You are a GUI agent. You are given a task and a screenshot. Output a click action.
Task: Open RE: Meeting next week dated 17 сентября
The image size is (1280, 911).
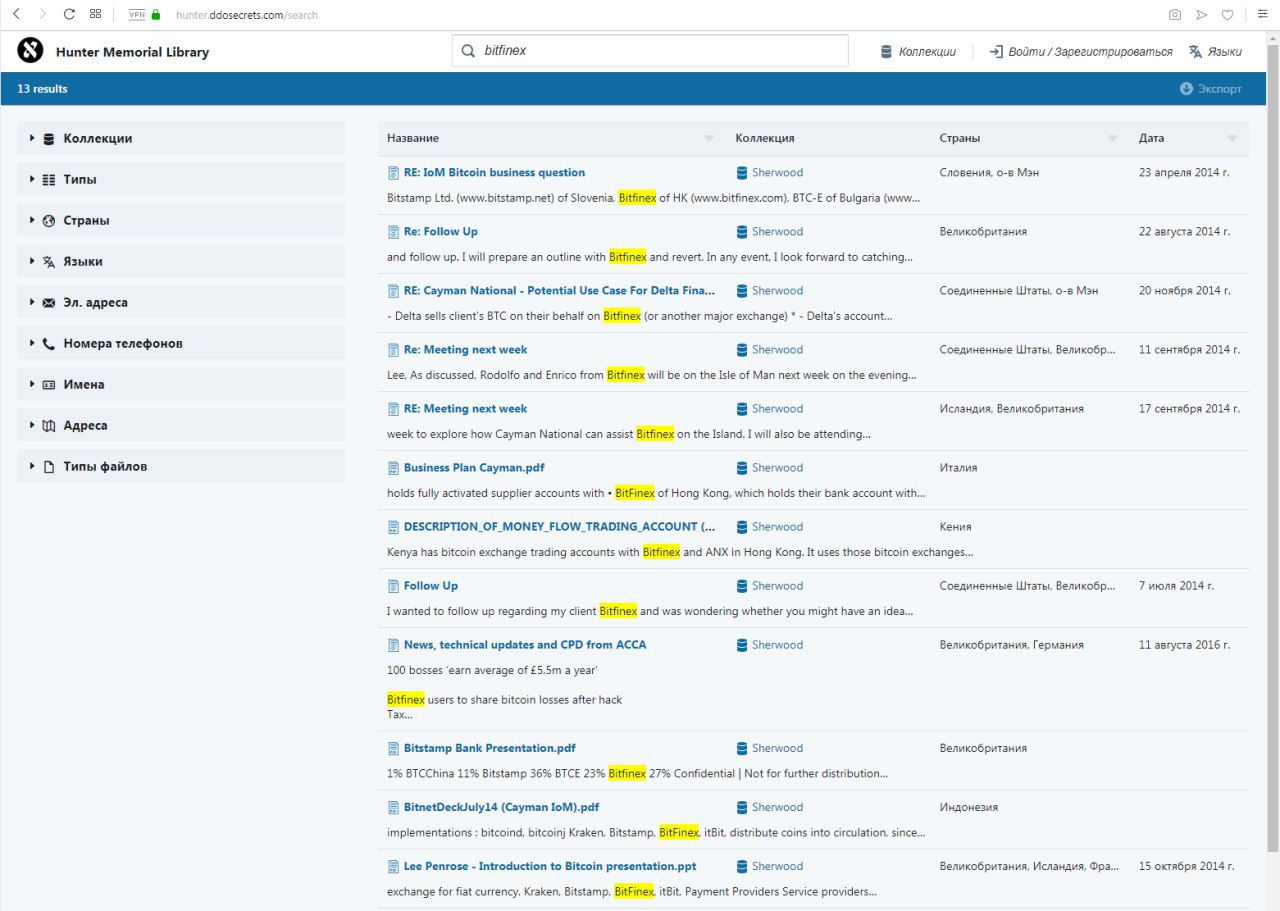click(465, 409)
